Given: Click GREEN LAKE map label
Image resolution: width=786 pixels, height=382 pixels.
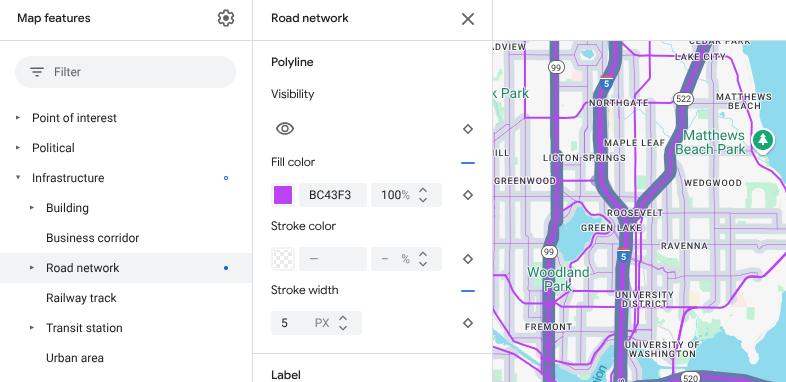Looking at the screenshot, I should pyautogui.click(x=611, y=228).
